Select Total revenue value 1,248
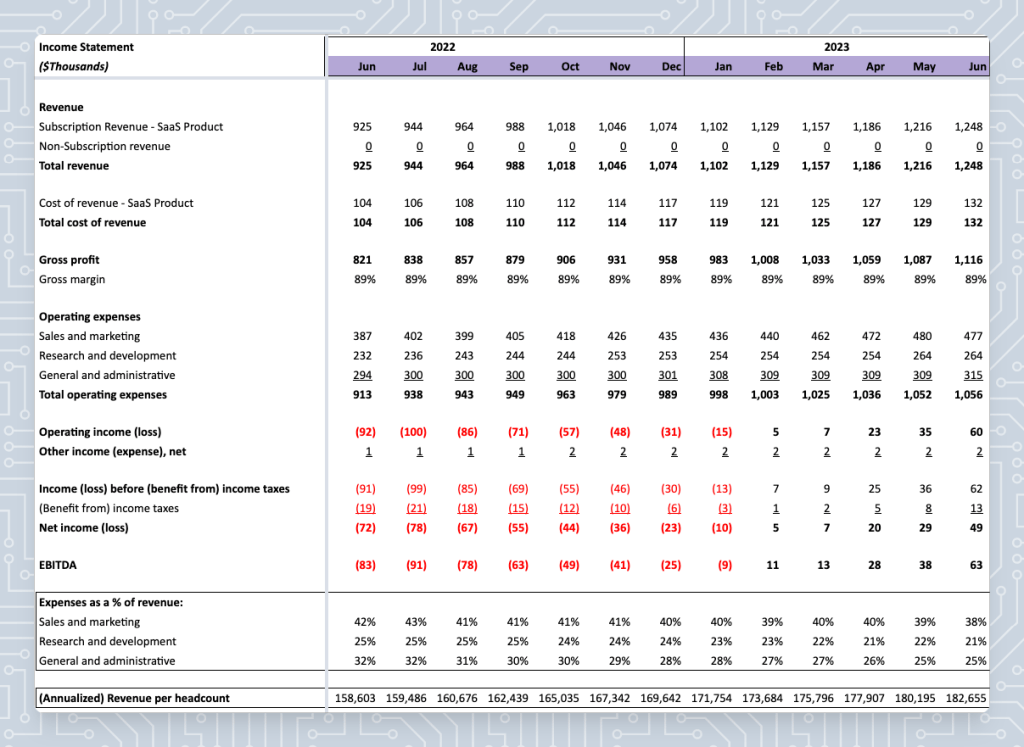Viewport: 1024px width, 747px height. click(968, 166)
